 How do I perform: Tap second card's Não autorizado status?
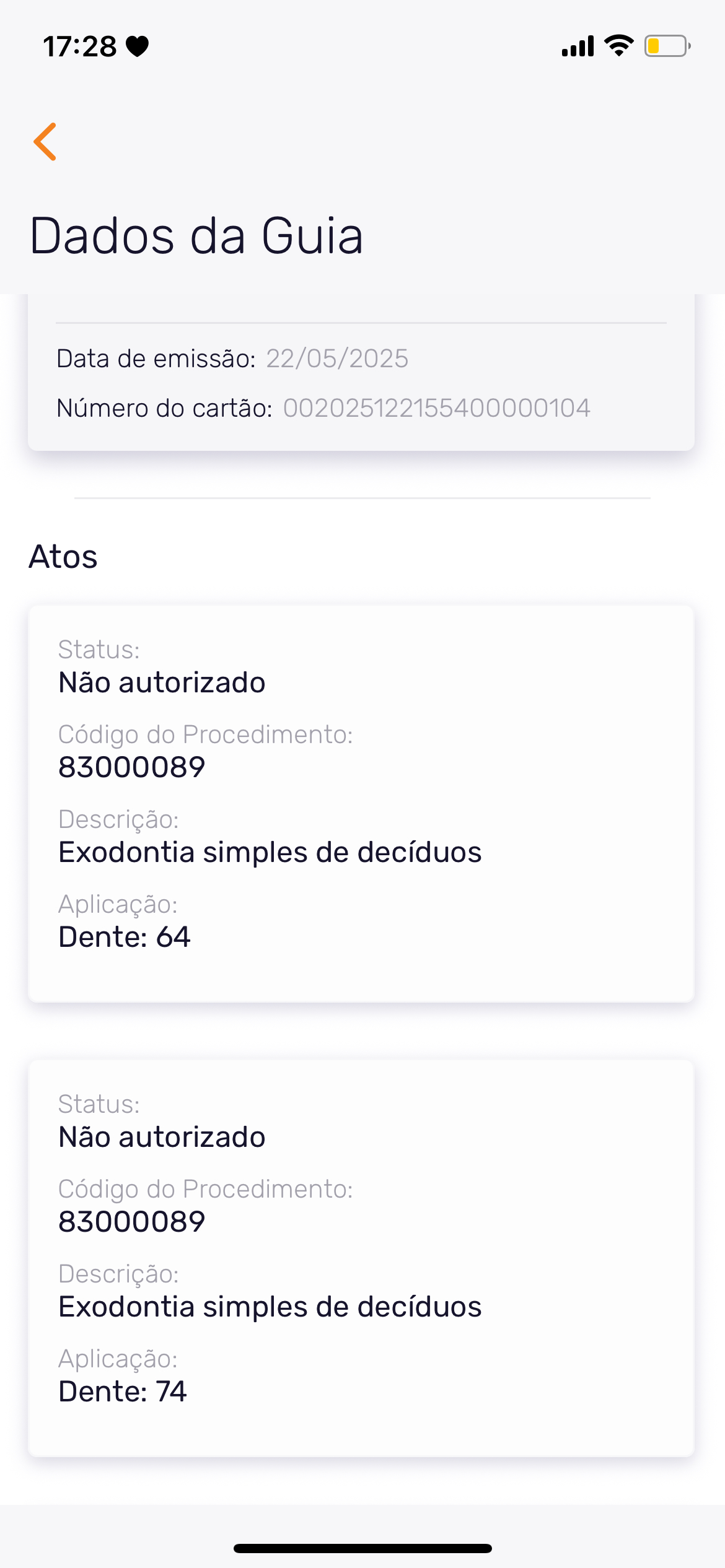point(162,1137)
